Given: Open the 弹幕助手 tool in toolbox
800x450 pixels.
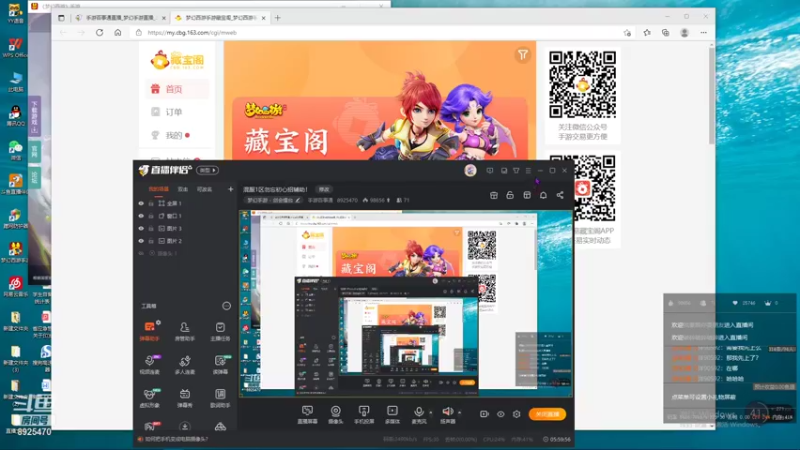Looking at the screenshot, I should point(149,331).
